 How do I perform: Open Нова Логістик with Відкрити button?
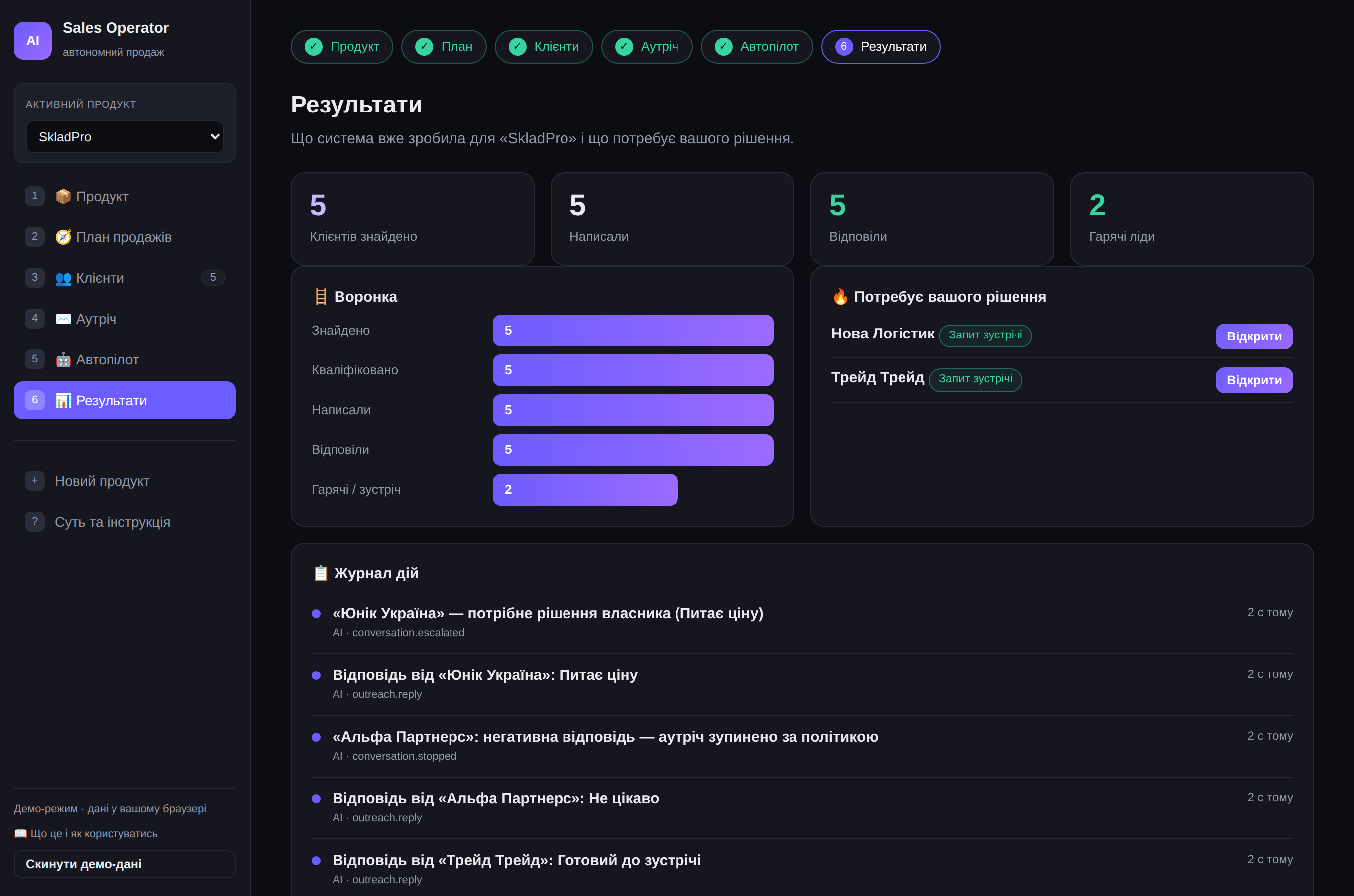[x=1253, y=336]
